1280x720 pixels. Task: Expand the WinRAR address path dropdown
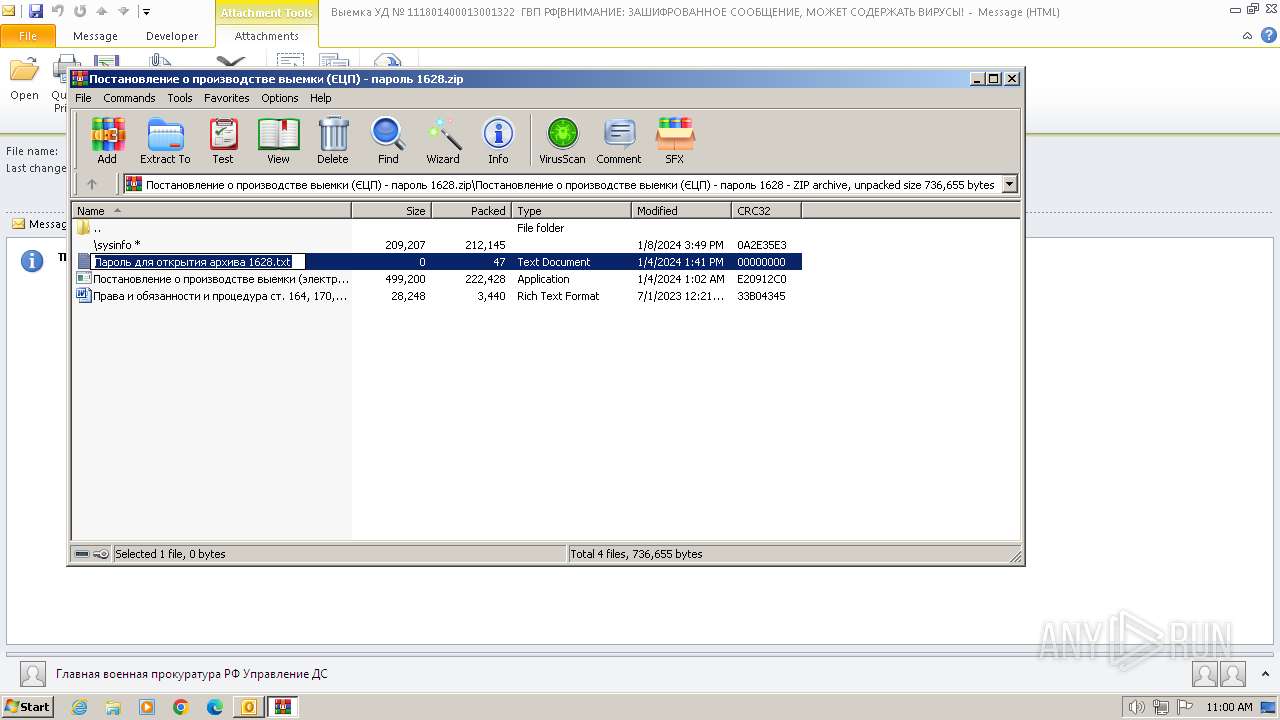click(x=1009, y=184)
